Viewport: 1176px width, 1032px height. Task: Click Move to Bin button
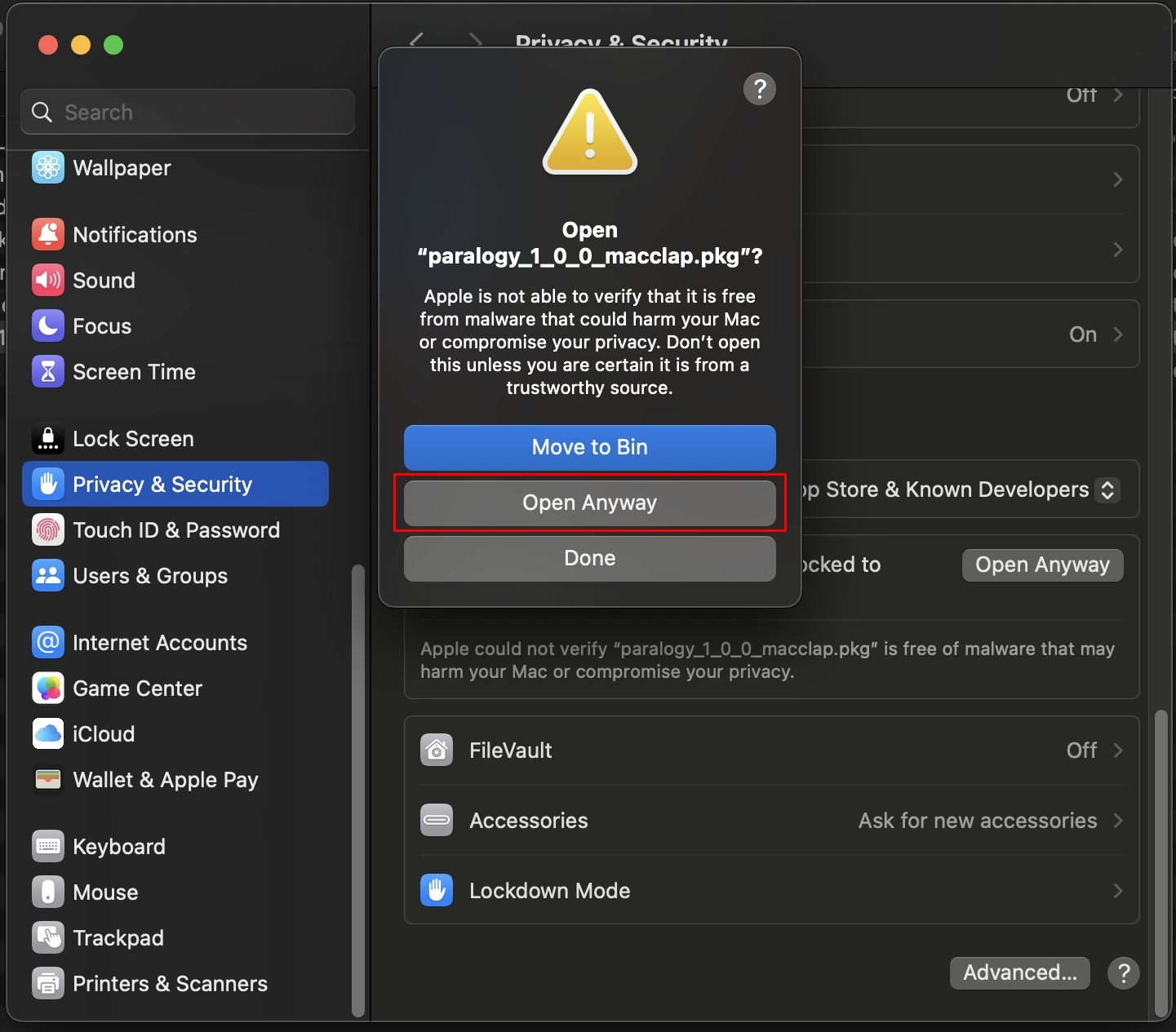(x=590, y=447)
